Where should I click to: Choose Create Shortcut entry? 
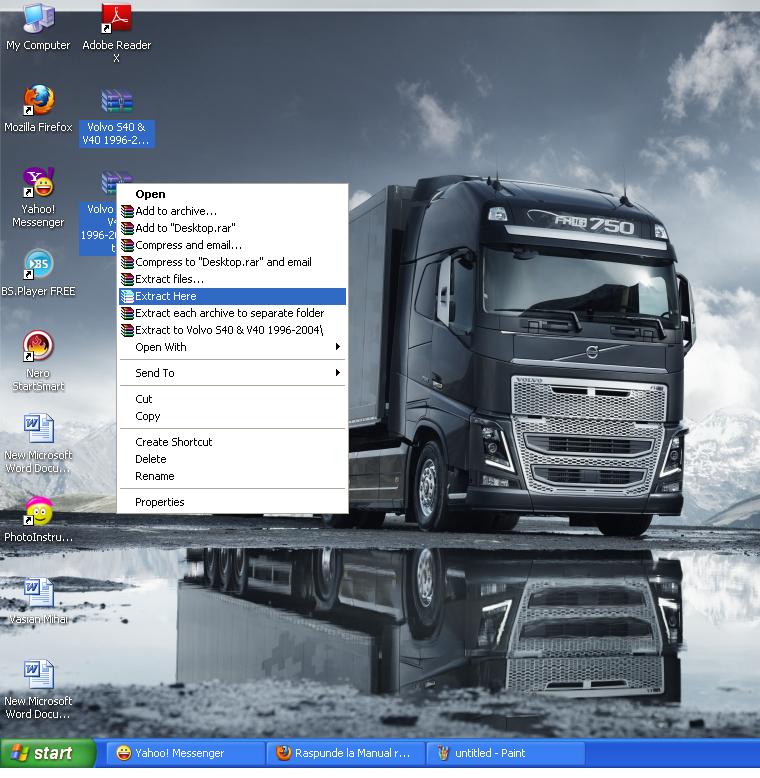pos(232,442)
